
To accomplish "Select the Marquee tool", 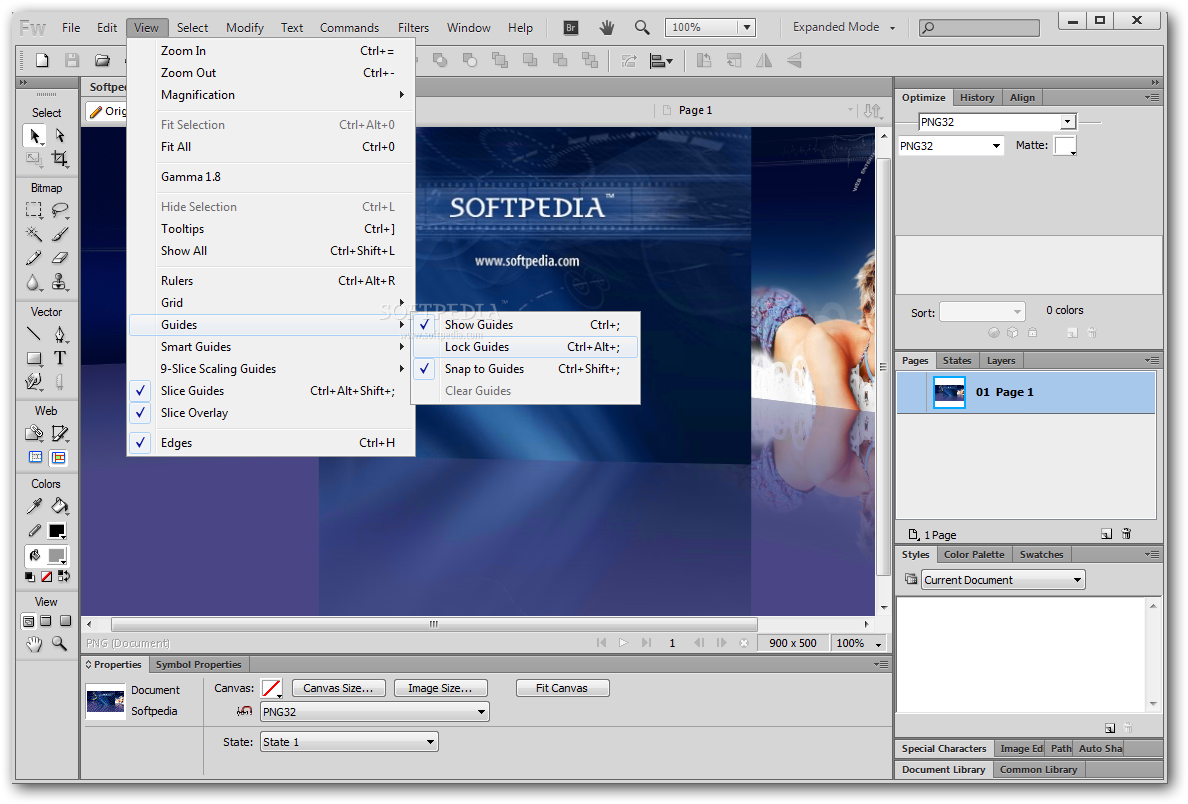I will click(34, 210).
